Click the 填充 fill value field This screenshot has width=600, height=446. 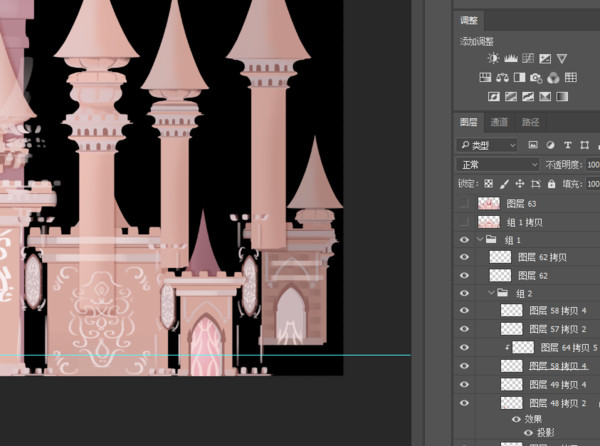[593, 184]
